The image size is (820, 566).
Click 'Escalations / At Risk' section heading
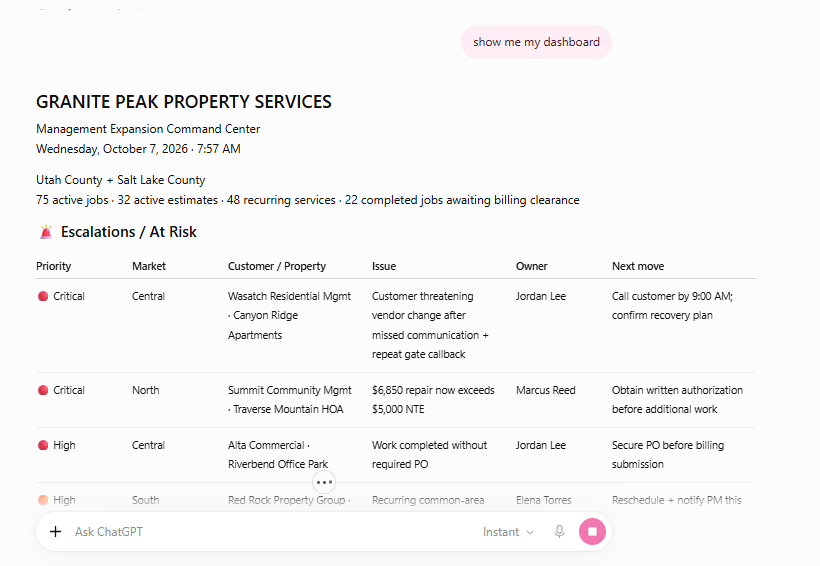[x=129, y=232]
